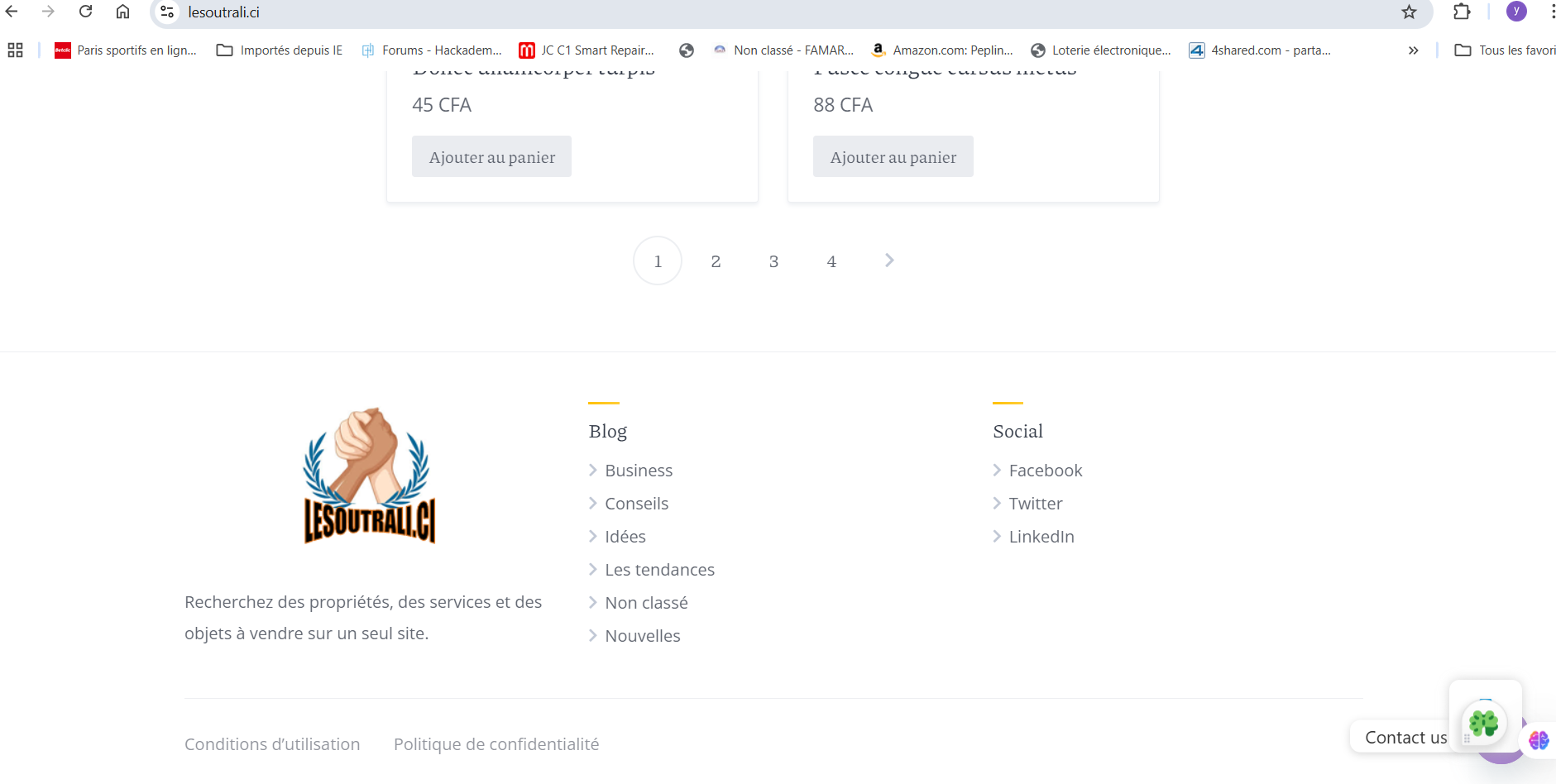Image resolution: width=1556 pixels, height=784 pixels.
Task: Open the Loterie électronique bookmark
Action: [1101, 50]
